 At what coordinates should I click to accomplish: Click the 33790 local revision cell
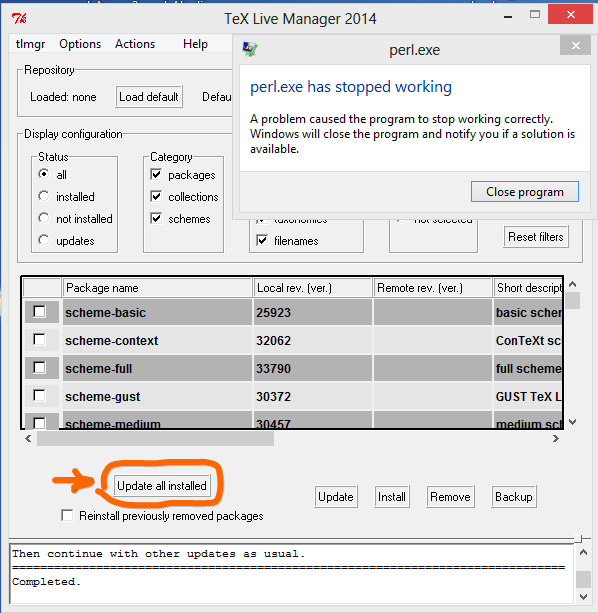click(x=313, y=368)
